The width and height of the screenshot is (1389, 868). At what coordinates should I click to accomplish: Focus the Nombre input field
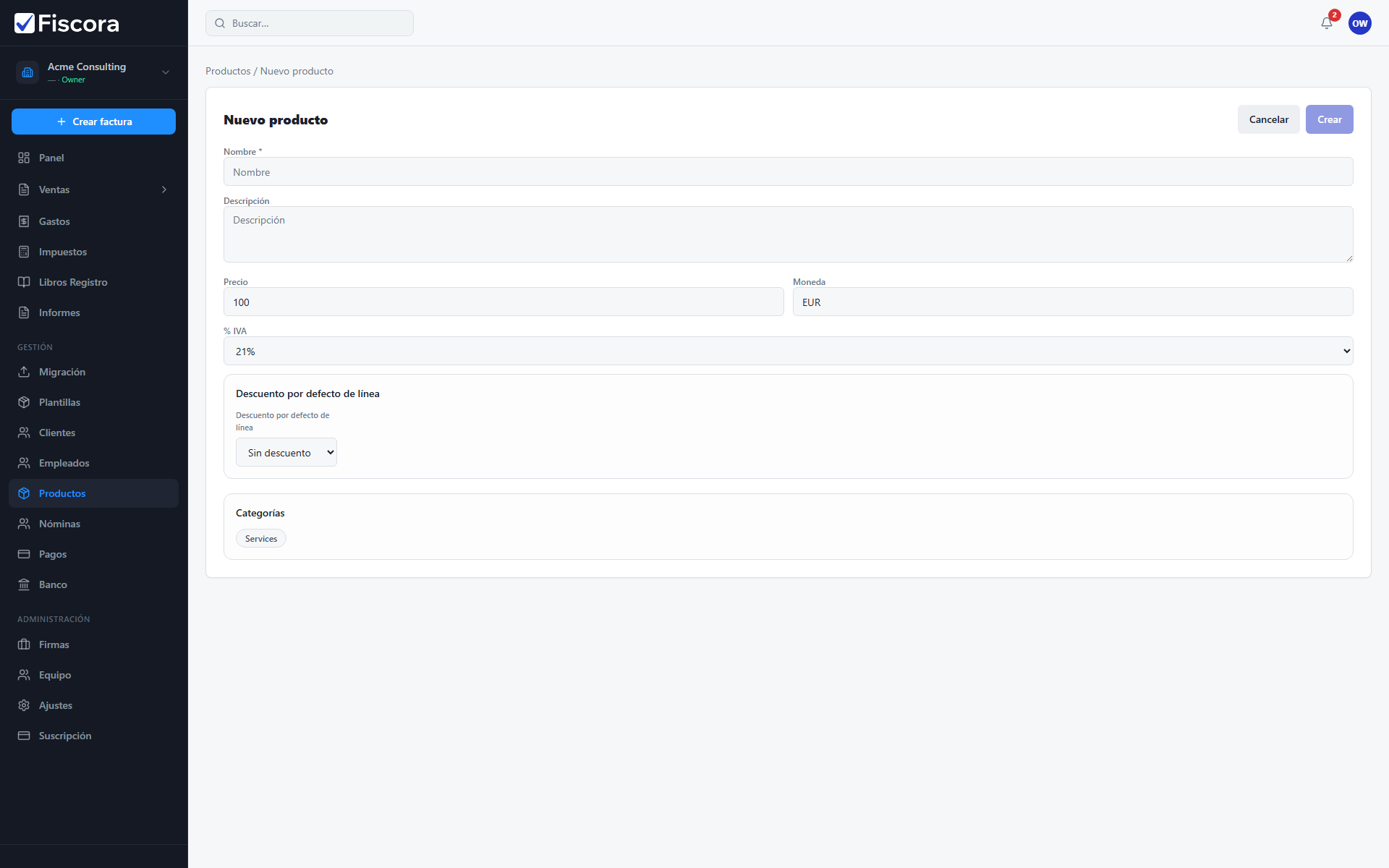(x=788, y=171)
